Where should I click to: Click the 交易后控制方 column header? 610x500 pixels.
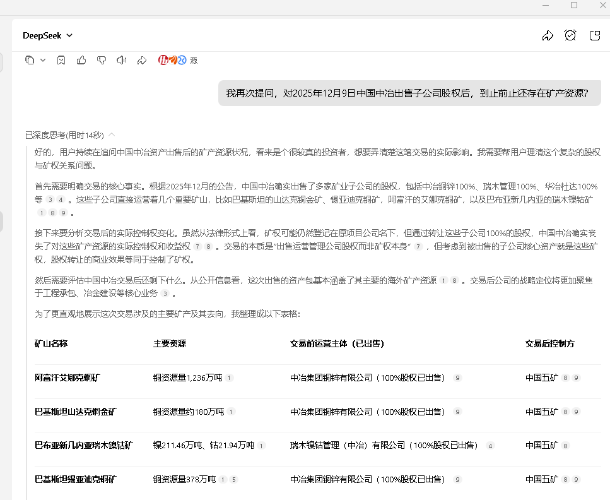point(550,344)
